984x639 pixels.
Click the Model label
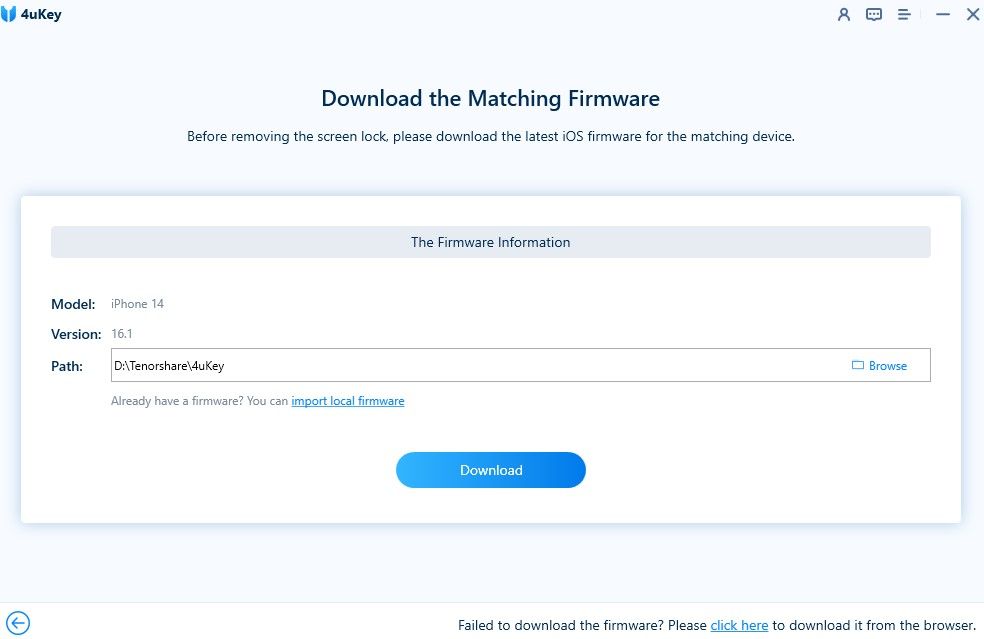click(x=73, y=304)
